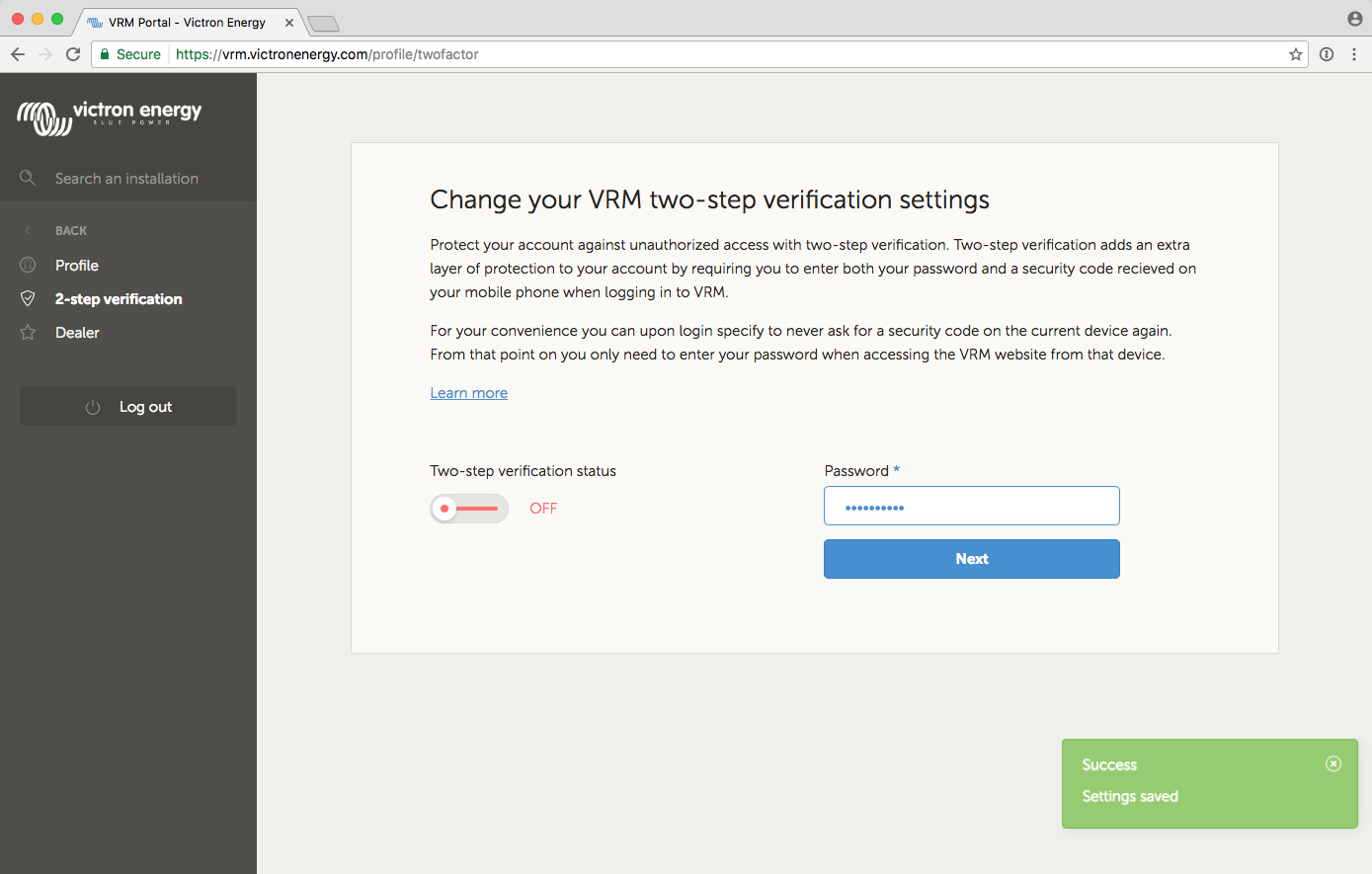This screenshot has height=874, width=1372.
Task: Reload the page using browser refresh icon
Action: click(x=73, y=54)
